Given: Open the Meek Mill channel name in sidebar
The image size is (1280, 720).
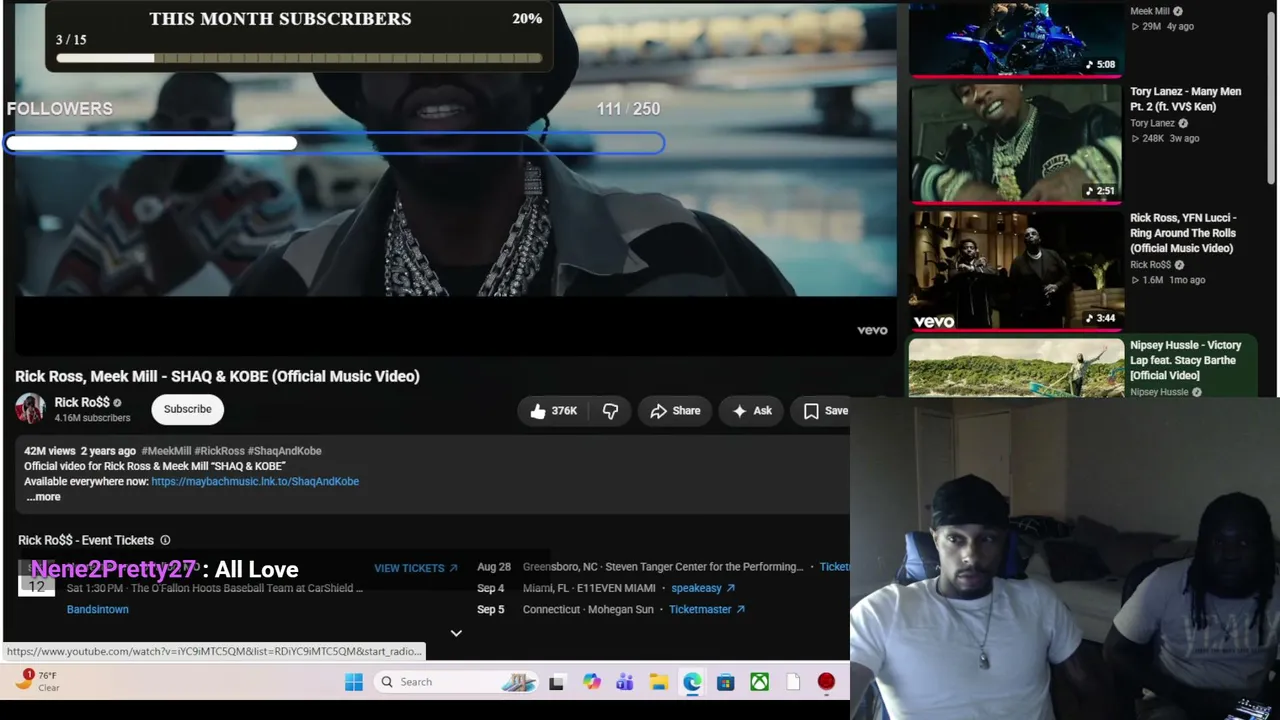Looking at the screenshot, I should coord(1149,11).
